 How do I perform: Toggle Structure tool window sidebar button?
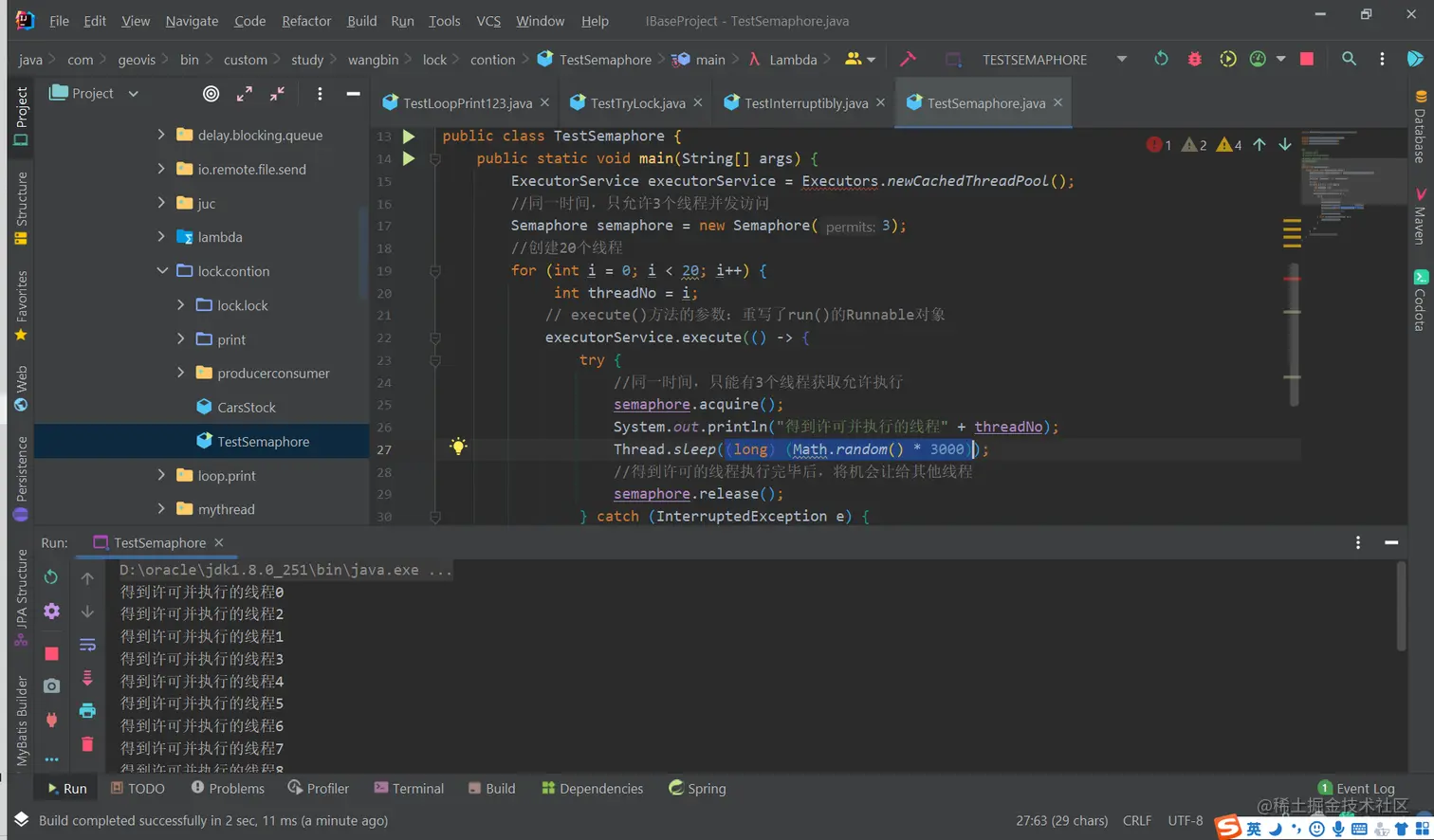pyautogui.click(x=21, y=208)
